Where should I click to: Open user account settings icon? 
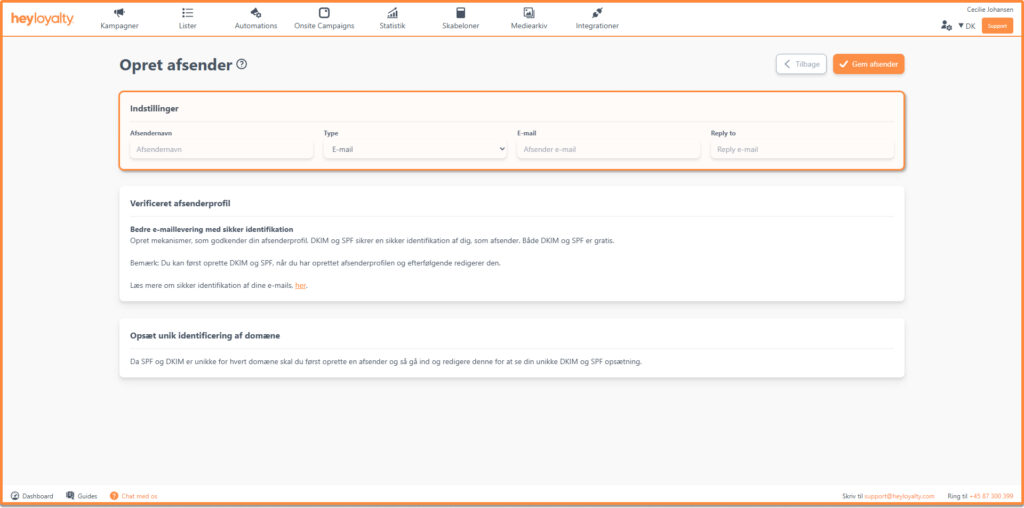click(946, 26)
